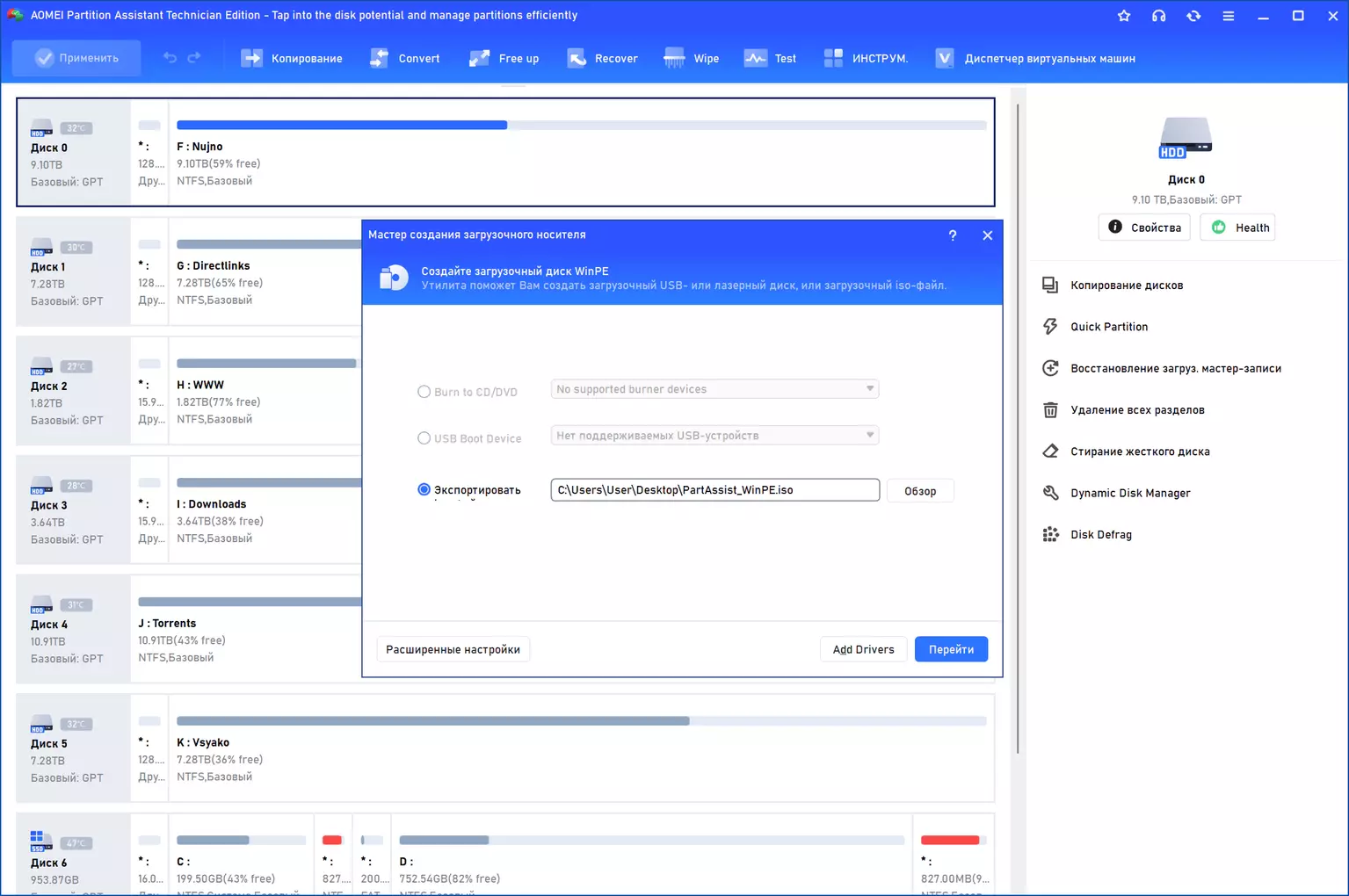
Task: Choose Quick Partition in the sidebar
Action: point(1109,327)
